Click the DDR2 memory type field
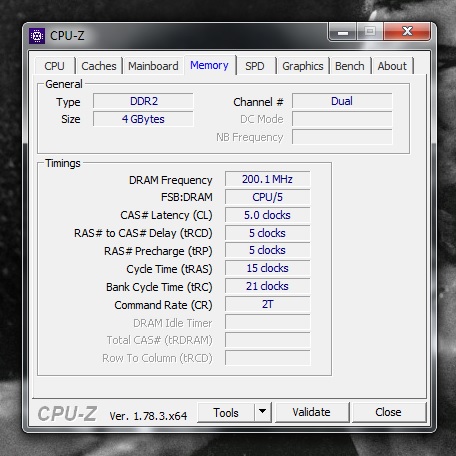Screen dimensions: 456x456 coord(143,101)
